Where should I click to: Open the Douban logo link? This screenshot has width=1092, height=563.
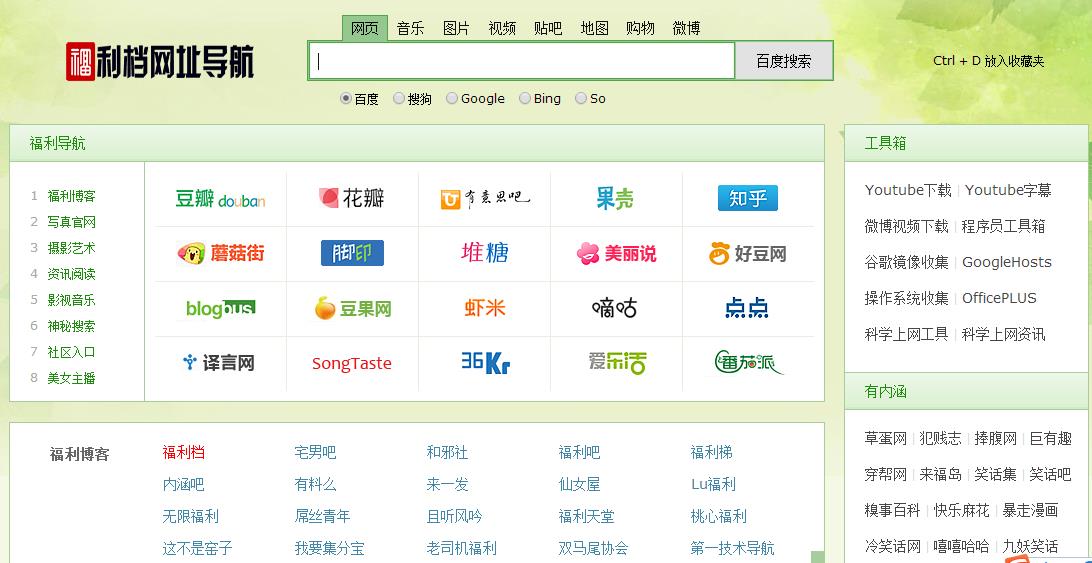coord(220,199)
